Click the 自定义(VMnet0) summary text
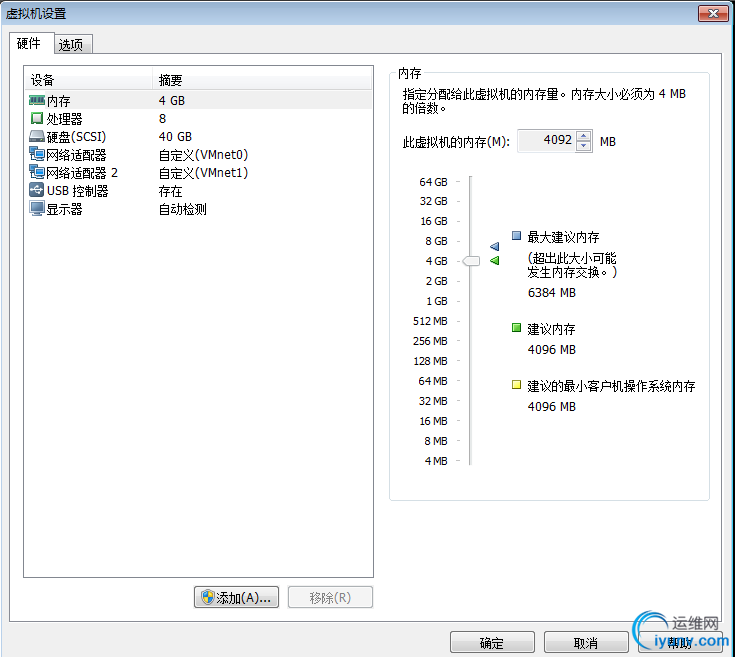The width and height of the screenshot is (735, 657). (x=203, y=155)
